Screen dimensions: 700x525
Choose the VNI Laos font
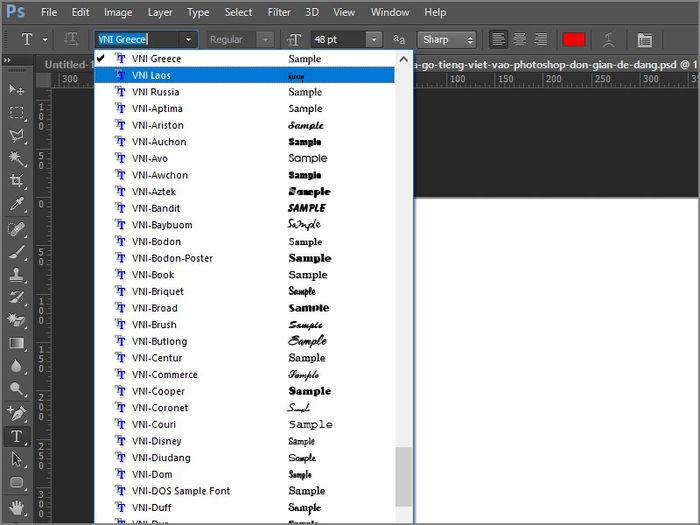pos(244,75)
